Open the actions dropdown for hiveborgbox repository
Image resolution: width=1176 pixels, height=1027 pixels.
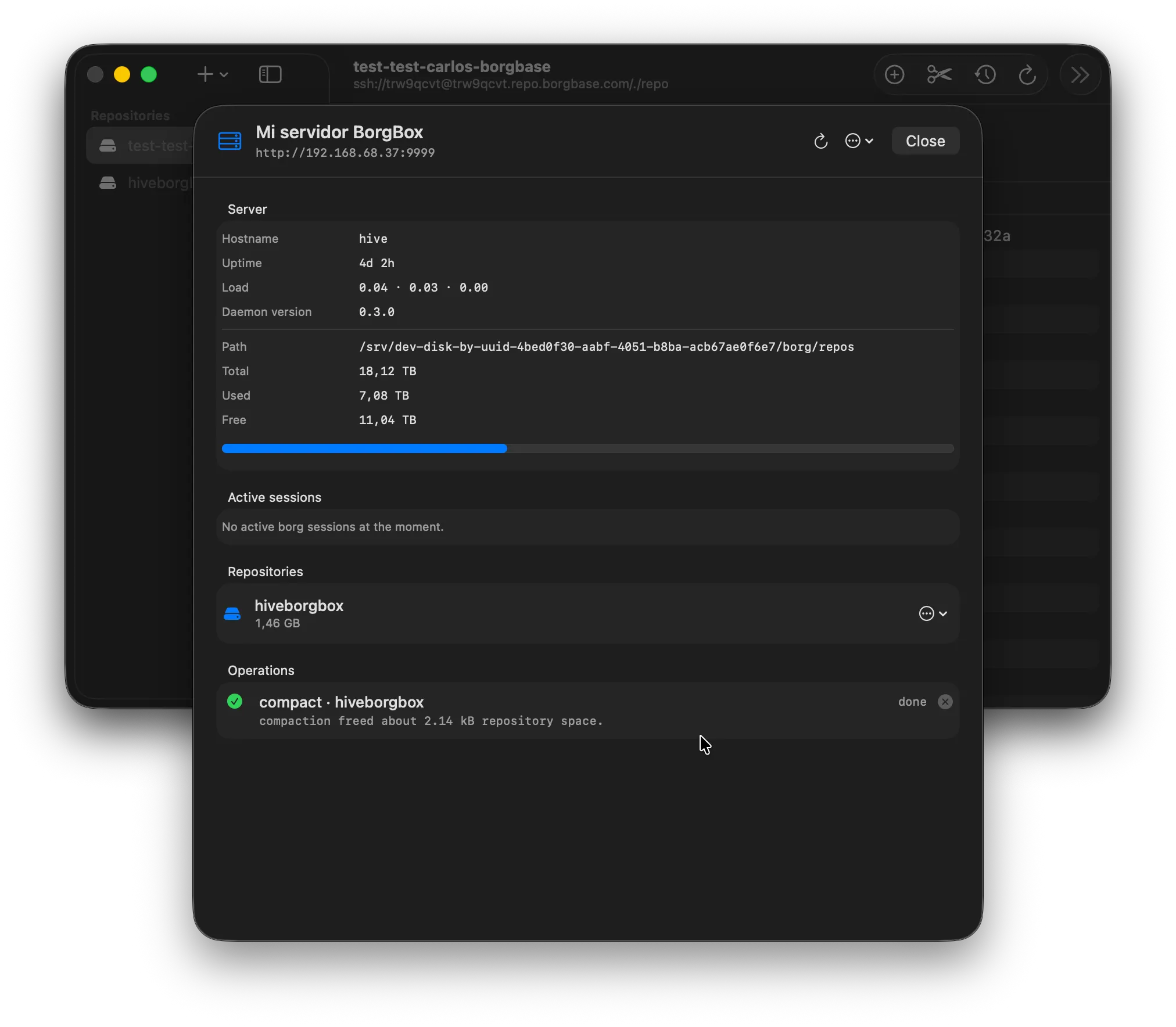click(932, 613)
